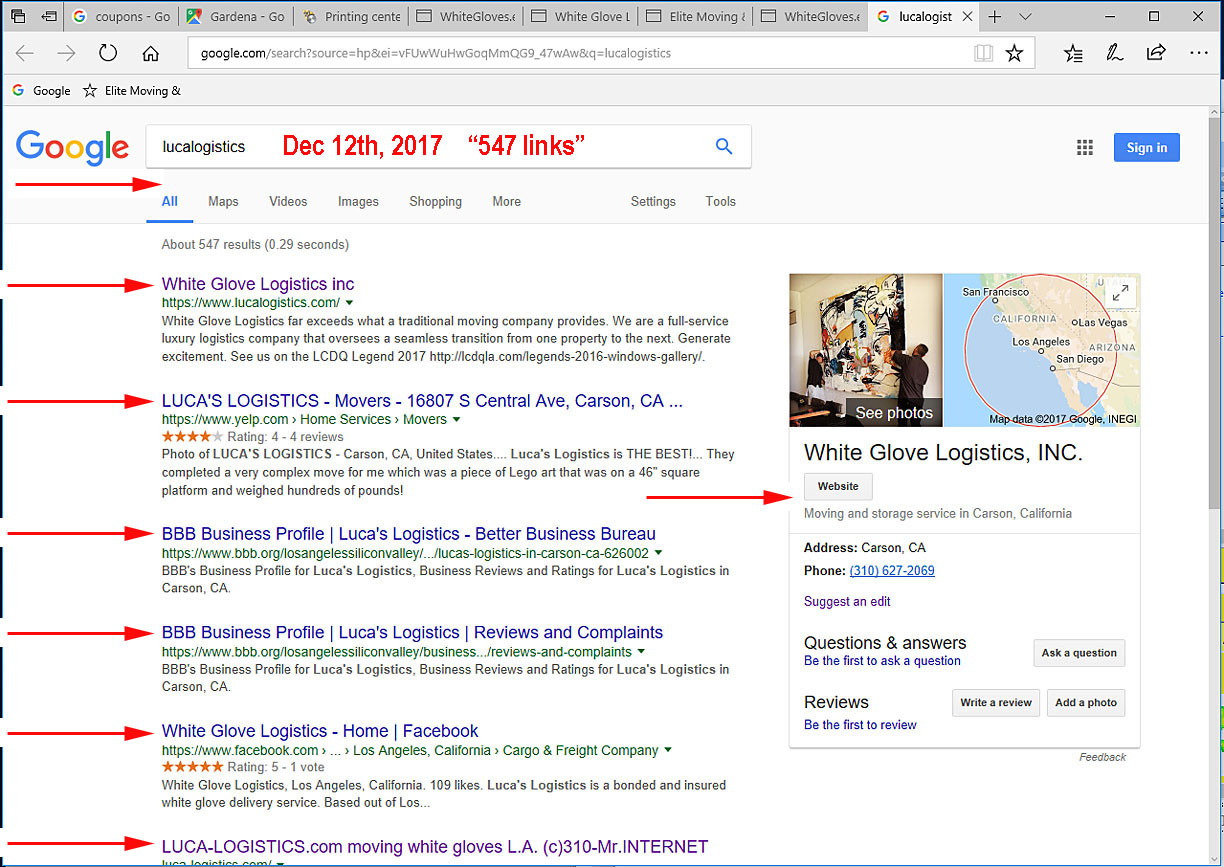Open BBB Business Profile Better Business Bureau result
The width and height of the screenshot is (1224, 867).
[409, 534]
